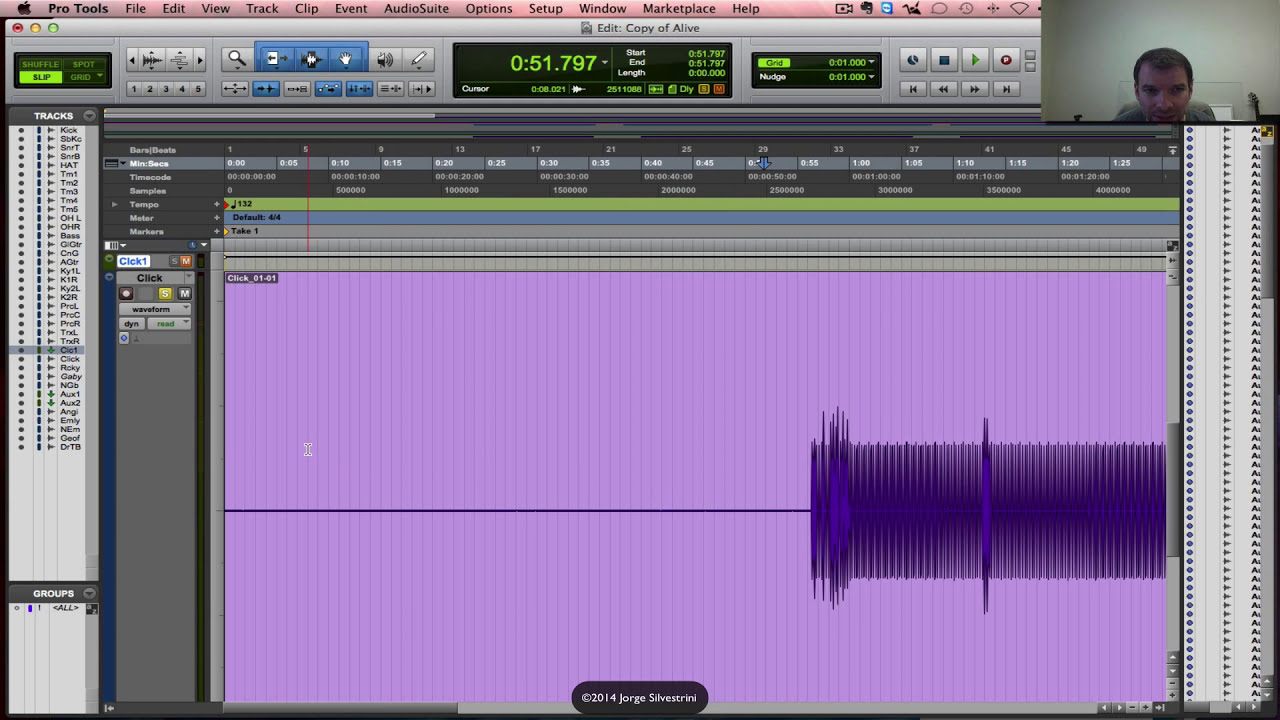Toggle Insertion Follows Playback icon
This screenshot has height=720, width=1280.
(421, 89)
